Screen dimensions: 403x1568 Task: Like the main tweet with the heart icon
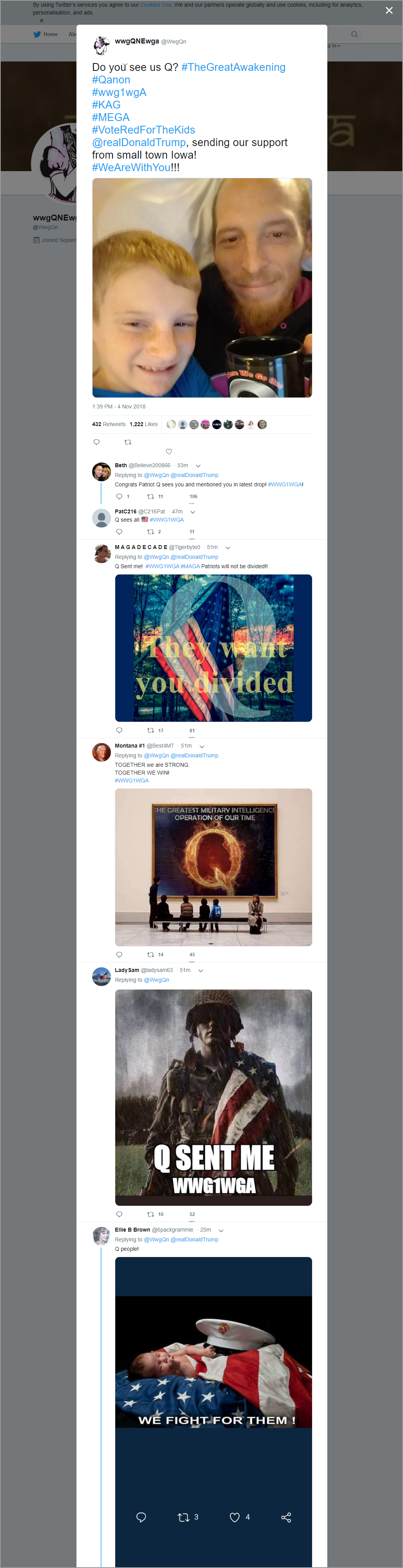[x=169, y=452]
